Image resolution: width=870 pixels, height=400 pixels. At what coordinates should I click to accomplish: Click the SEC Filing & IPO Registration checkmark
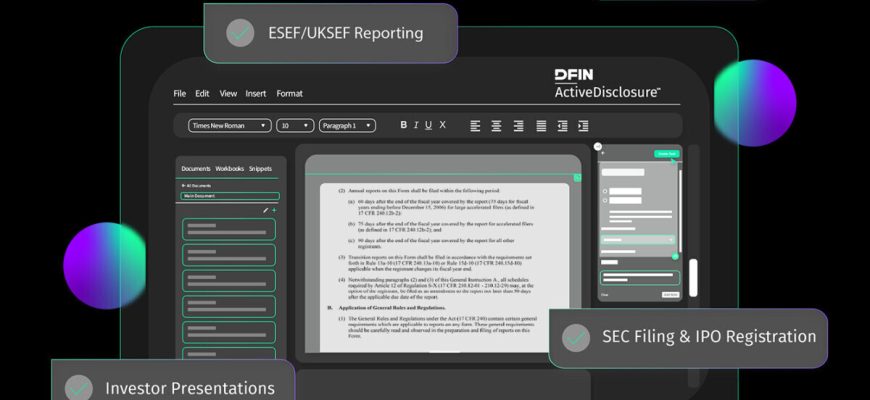coord(576,337)
